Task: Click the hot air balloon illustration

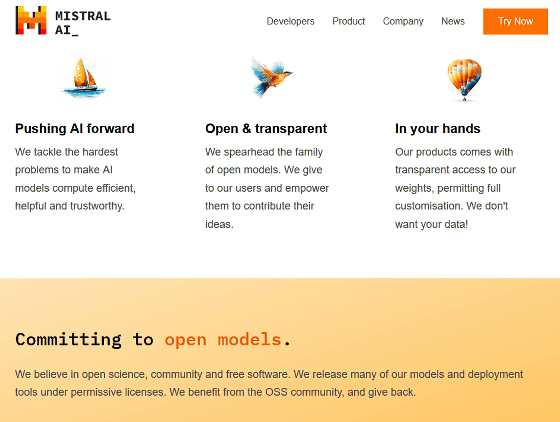Action: click(464, 80)
